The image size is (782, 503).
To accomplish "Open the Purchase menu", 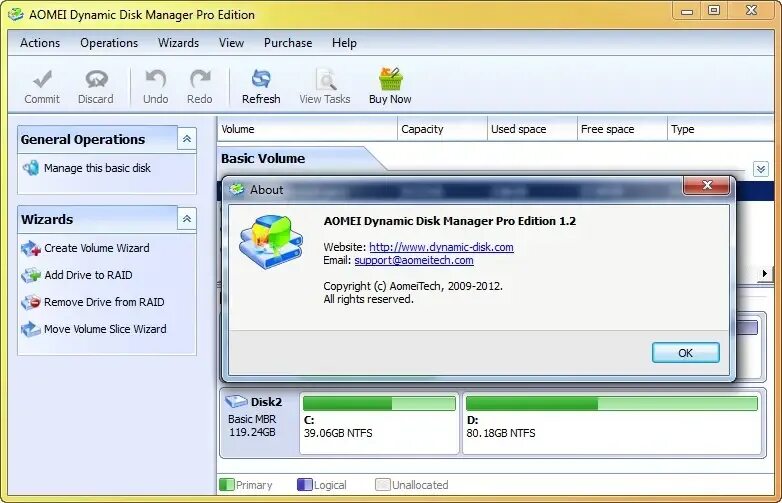I will pyautogui.click(x=288, y=43).
